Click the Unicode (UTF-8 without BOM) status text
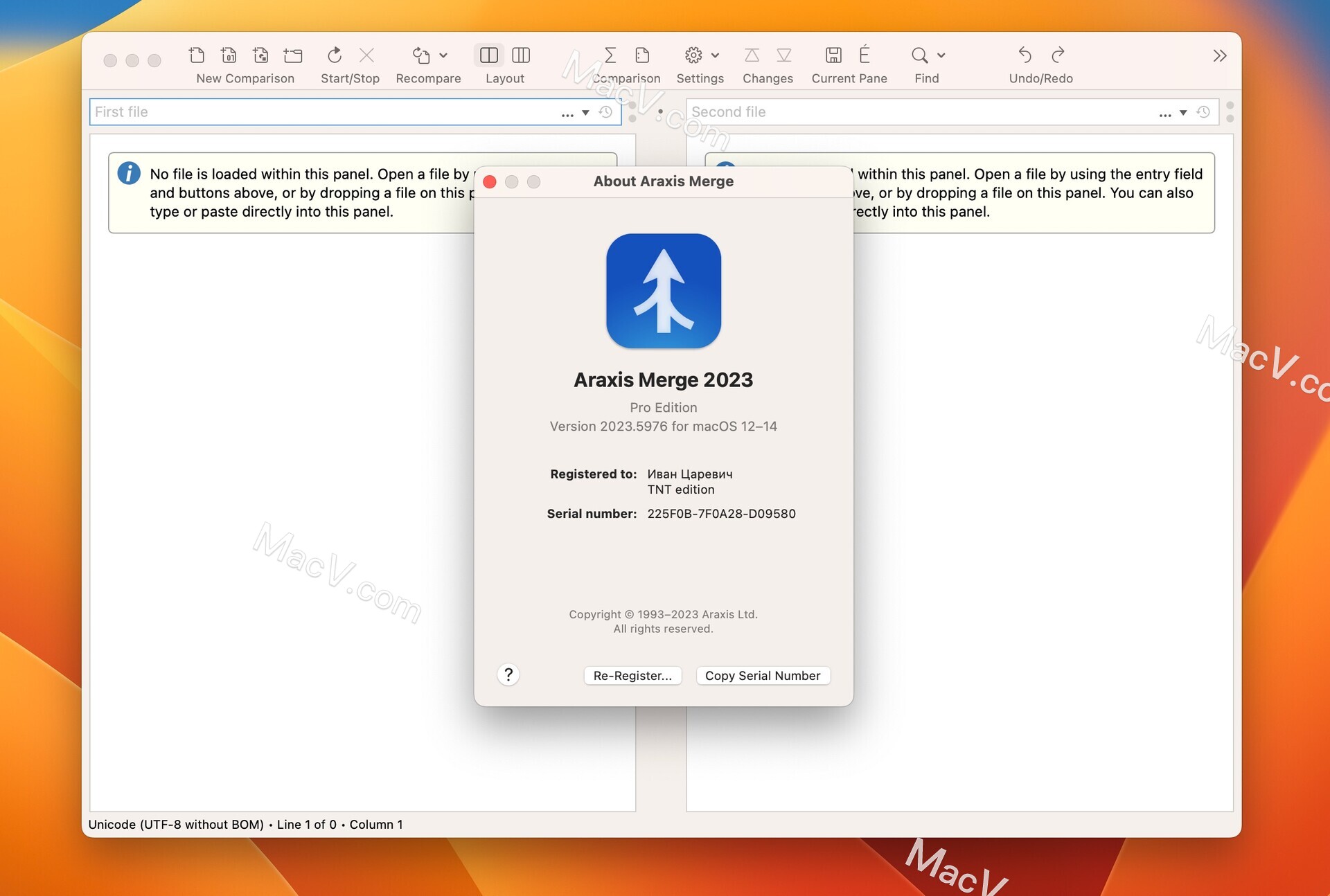 [x=176, y=825]
